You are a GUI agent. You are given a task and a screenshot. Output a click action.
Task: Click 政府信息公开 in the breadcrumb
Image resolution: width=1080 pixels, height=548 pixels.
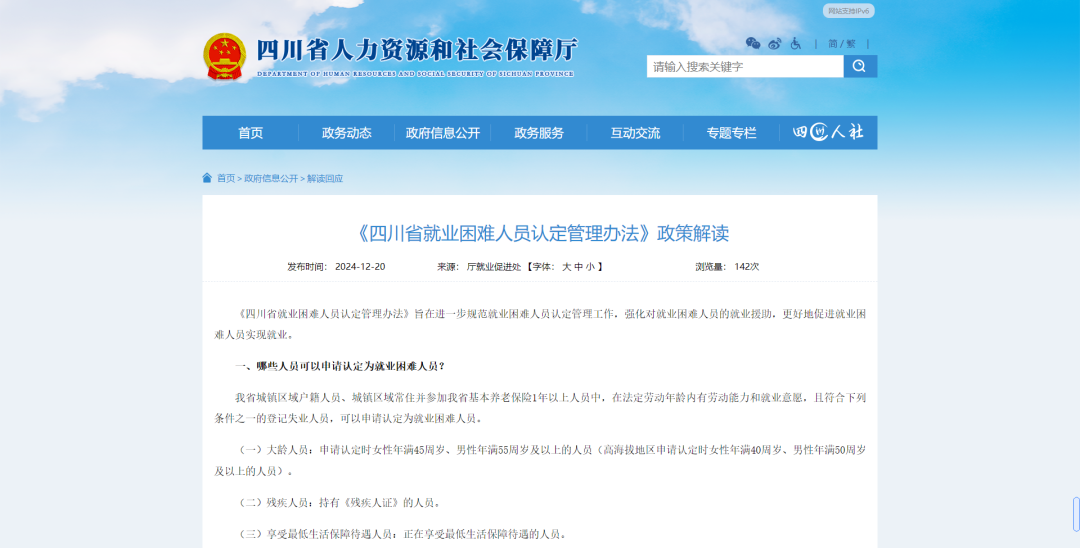(x=271, y=178)
